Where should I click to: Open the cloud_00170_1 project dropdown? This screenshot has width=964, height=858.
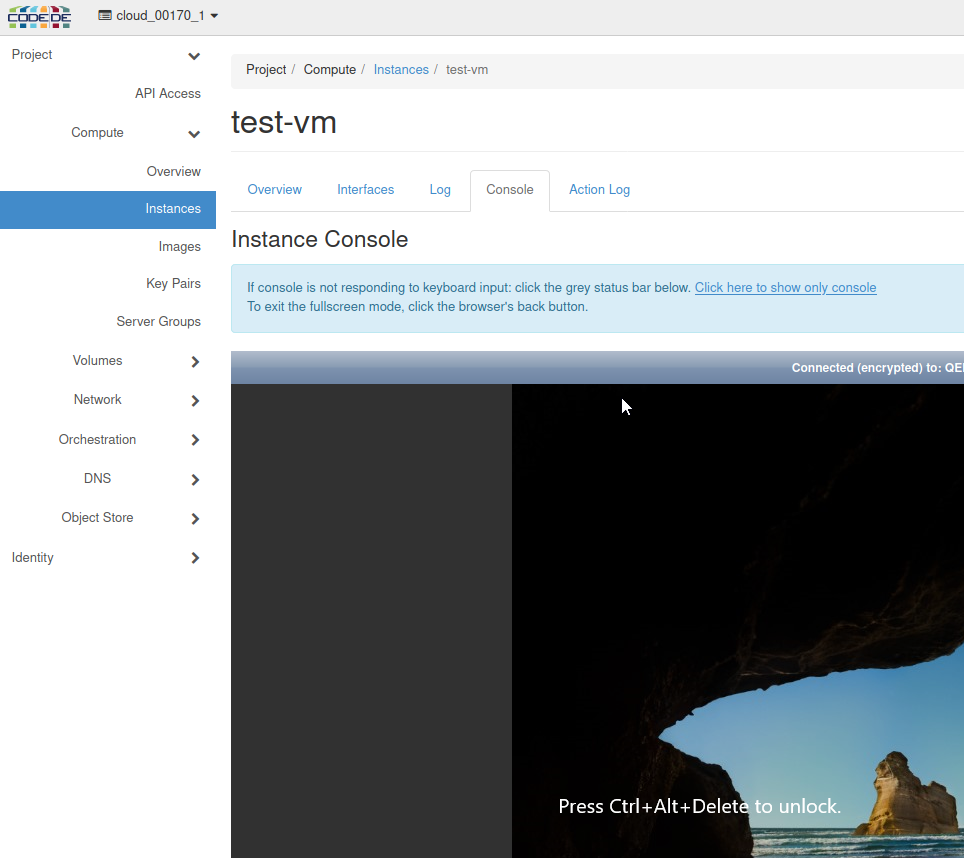158,15
